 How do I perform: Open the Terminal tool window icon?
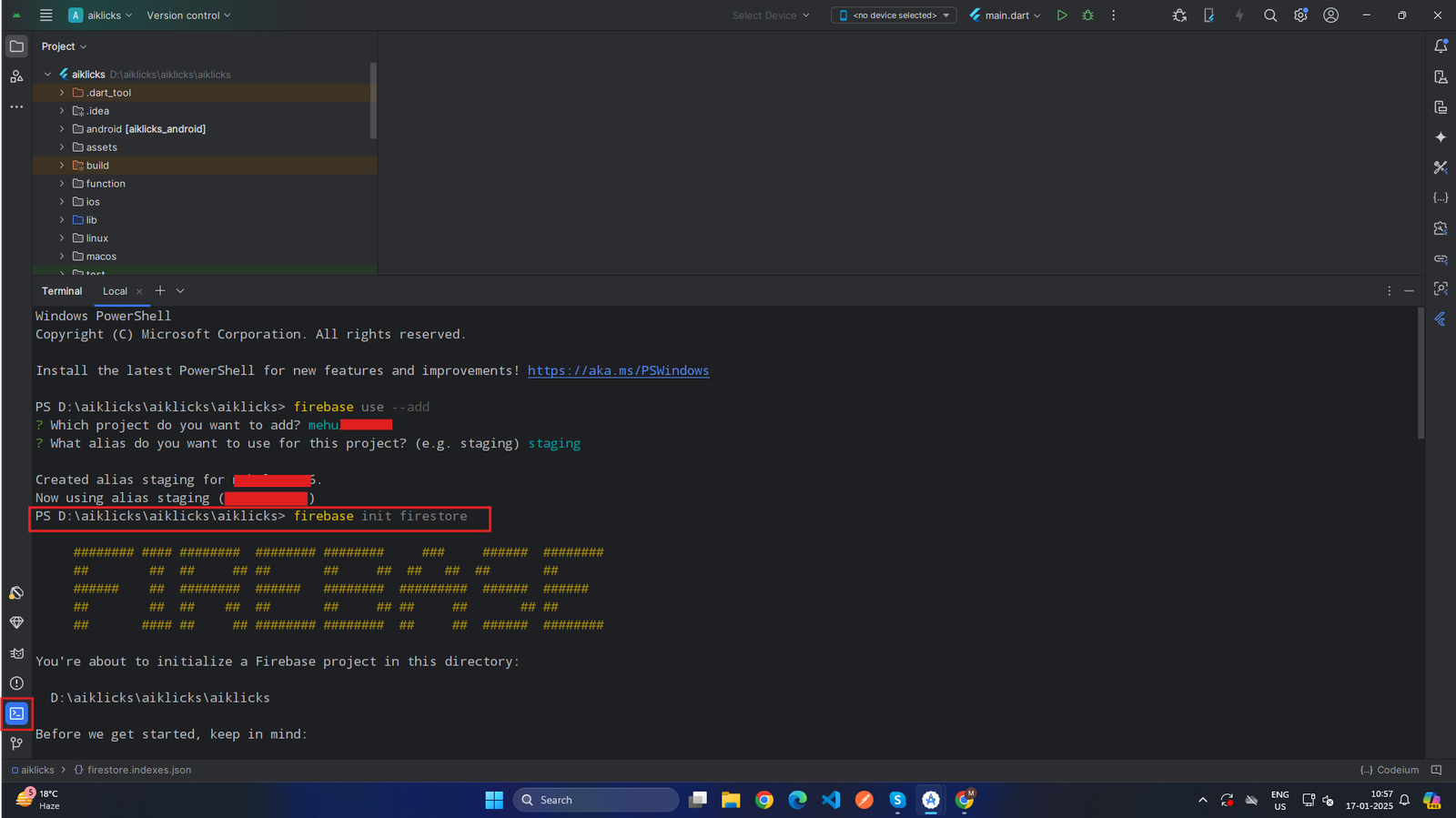point(16,713)
